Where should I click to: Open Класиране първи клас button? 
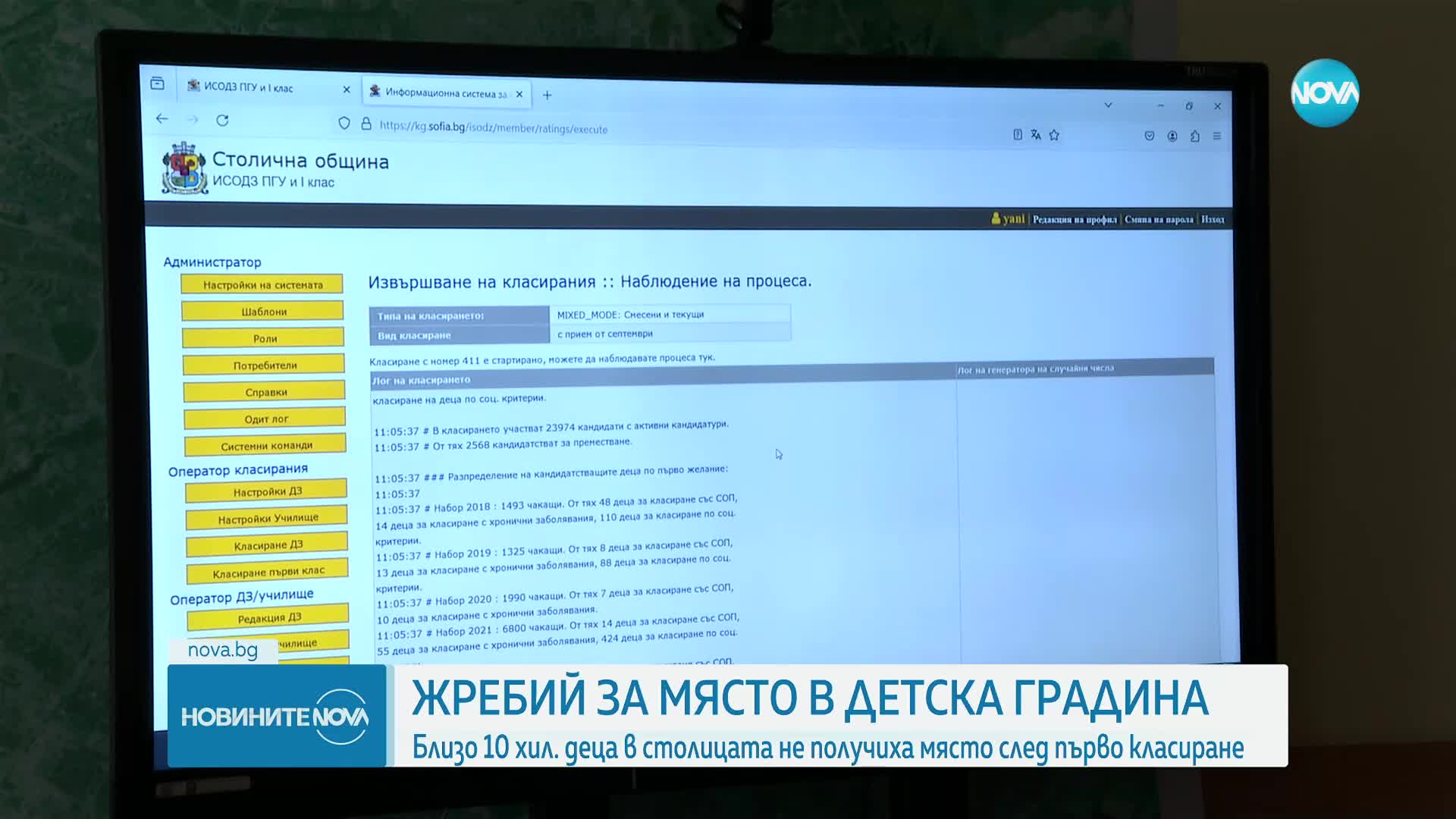(x=268, y=571)
